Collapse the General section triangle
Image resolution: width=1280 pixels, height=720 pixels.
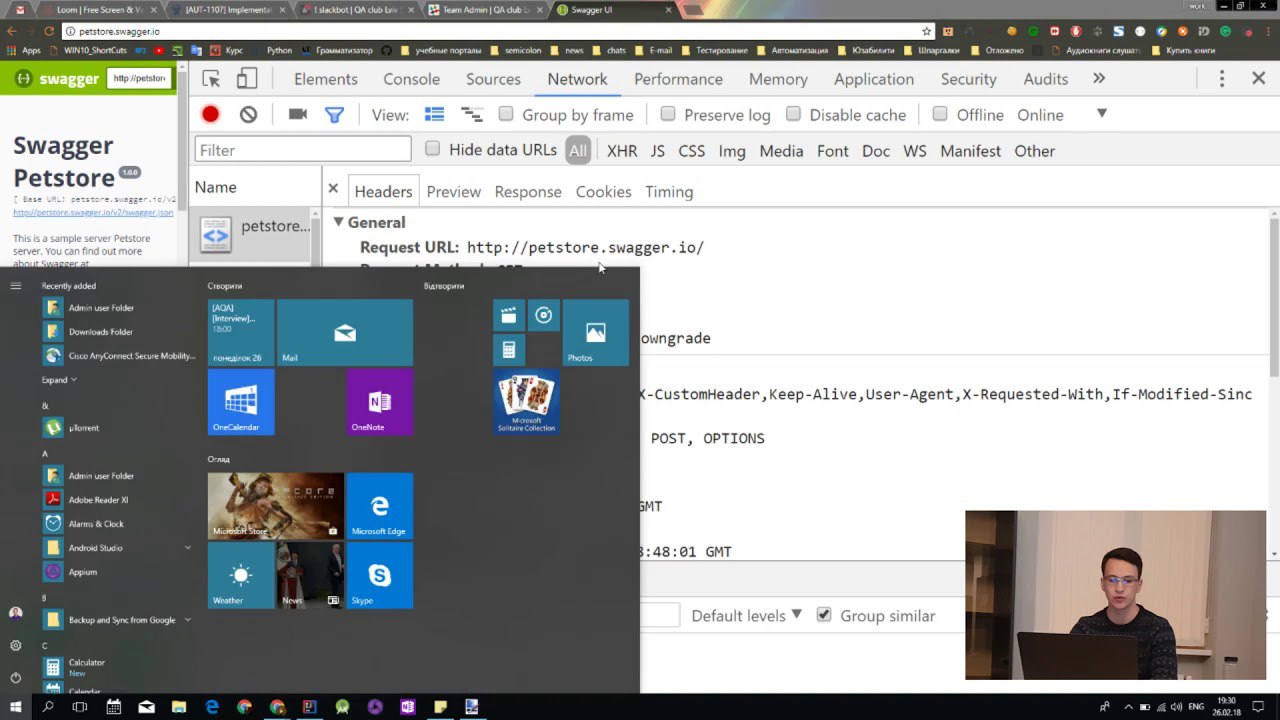[339, 222]
